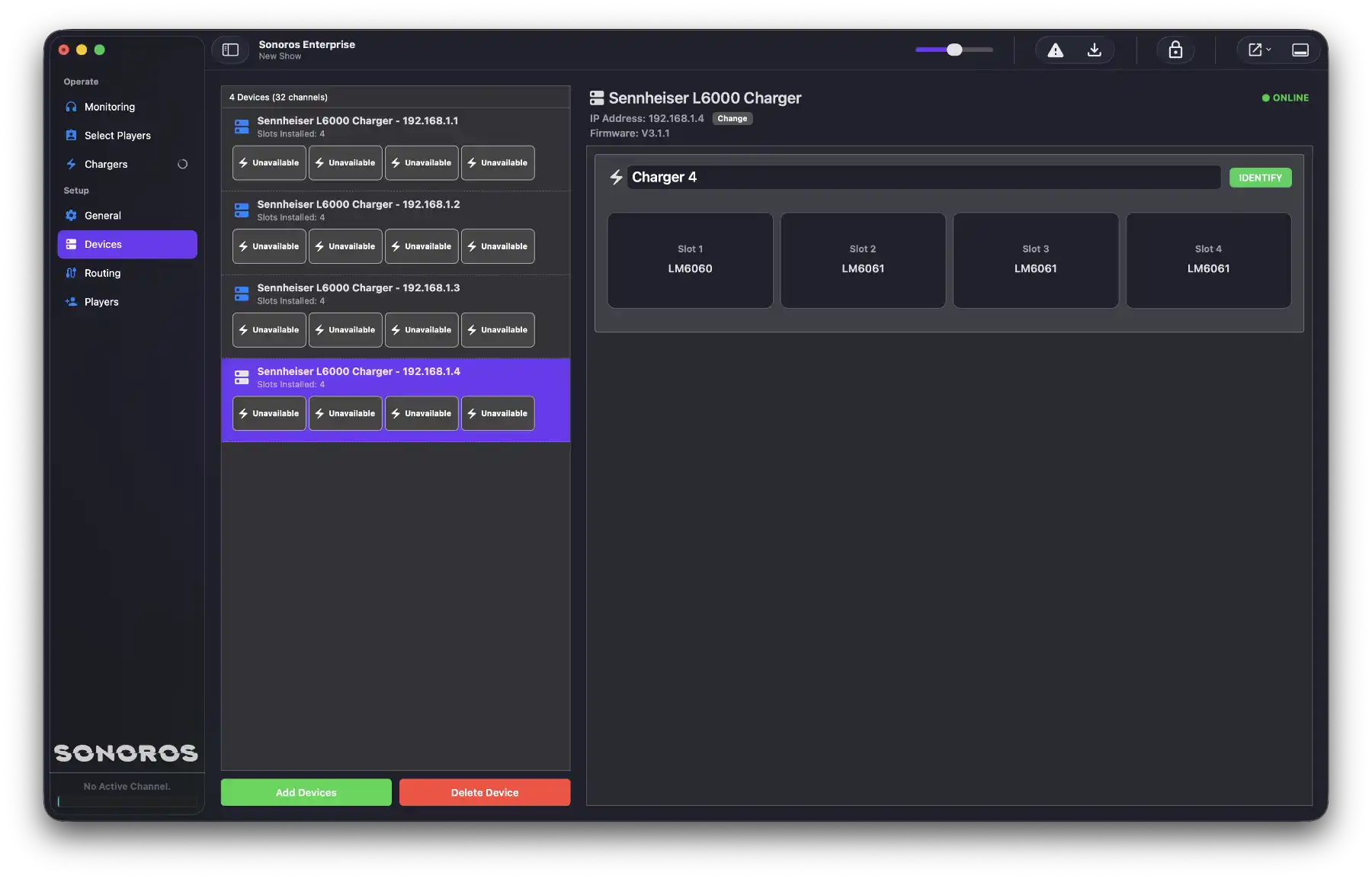Click device icon of charger 192.168.1.1
Viewport: 1372px width, 879px height.
click(x=242, y=127)
